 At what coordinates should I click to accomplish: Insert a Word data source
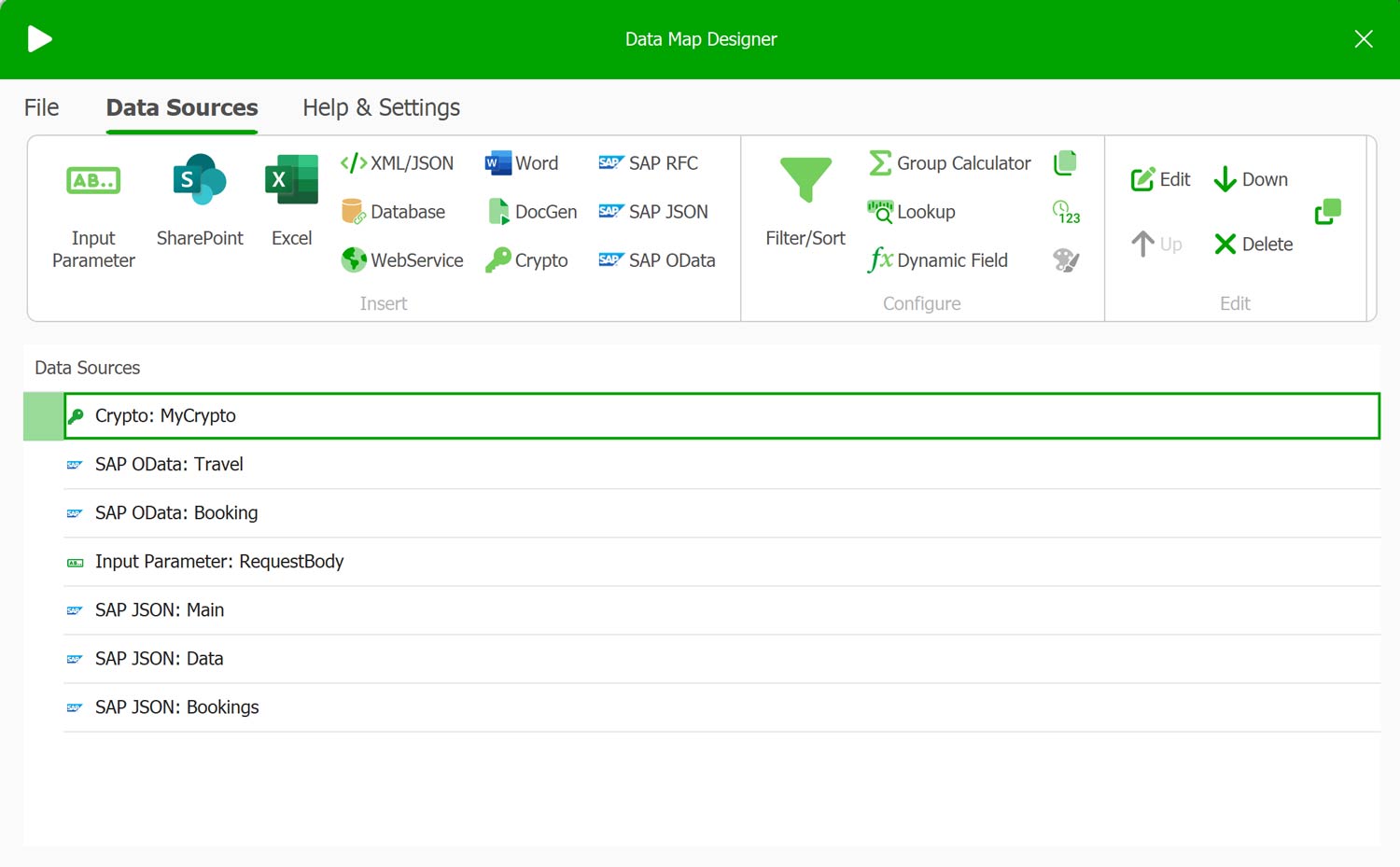tap(522, 163)
